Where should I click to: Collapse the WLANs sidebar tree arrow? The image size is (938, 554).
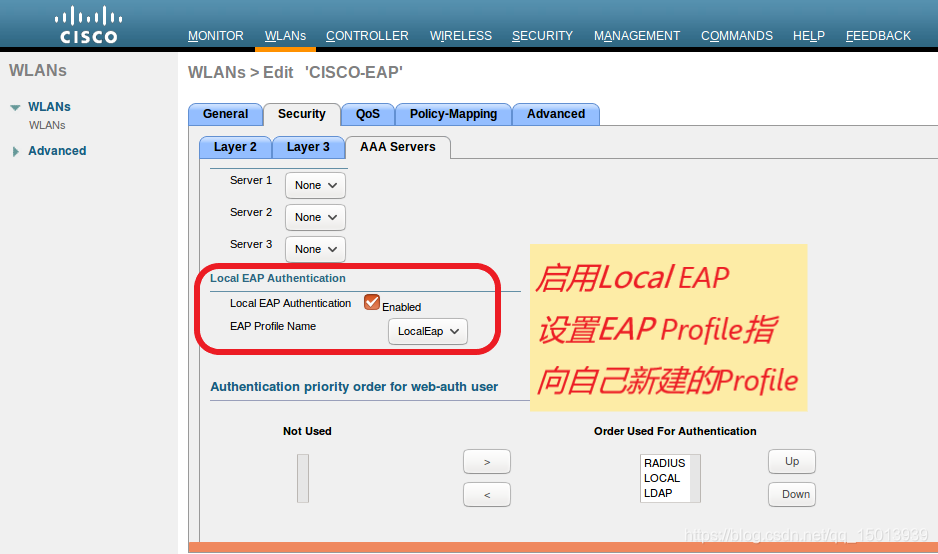[15, 108]
